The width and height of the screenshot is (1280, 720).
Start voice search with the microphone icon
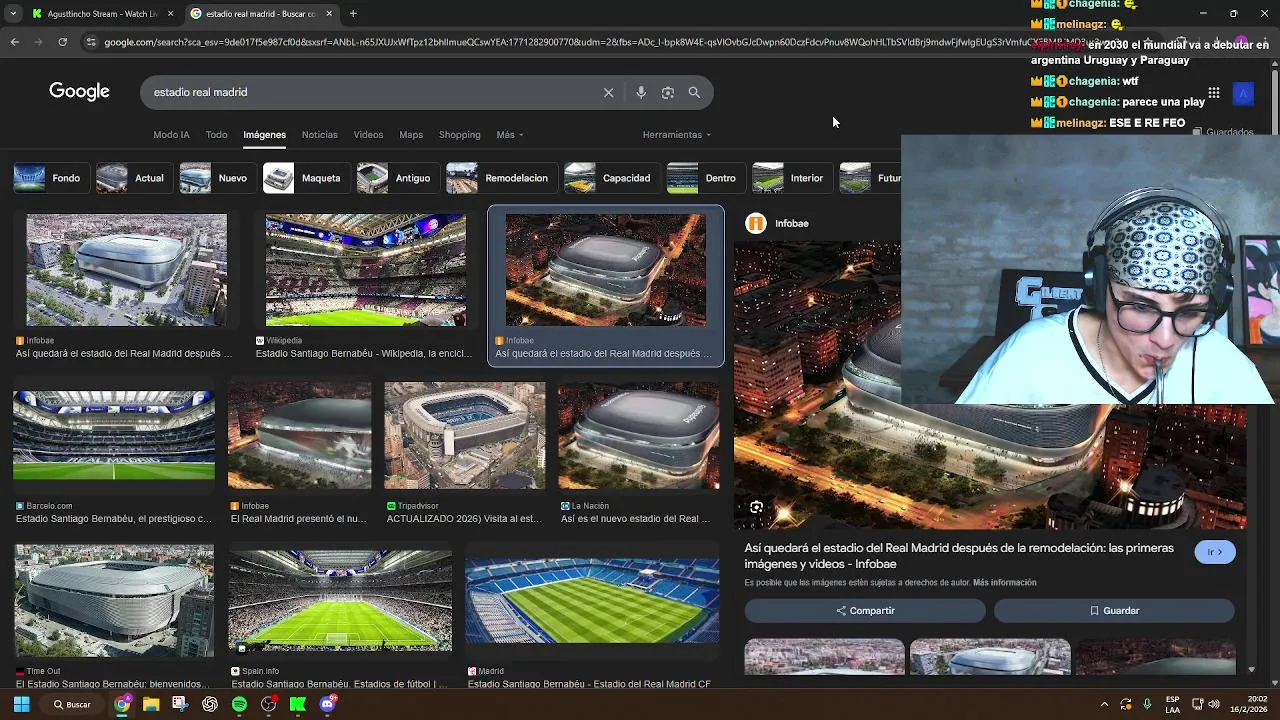point(641,92)
